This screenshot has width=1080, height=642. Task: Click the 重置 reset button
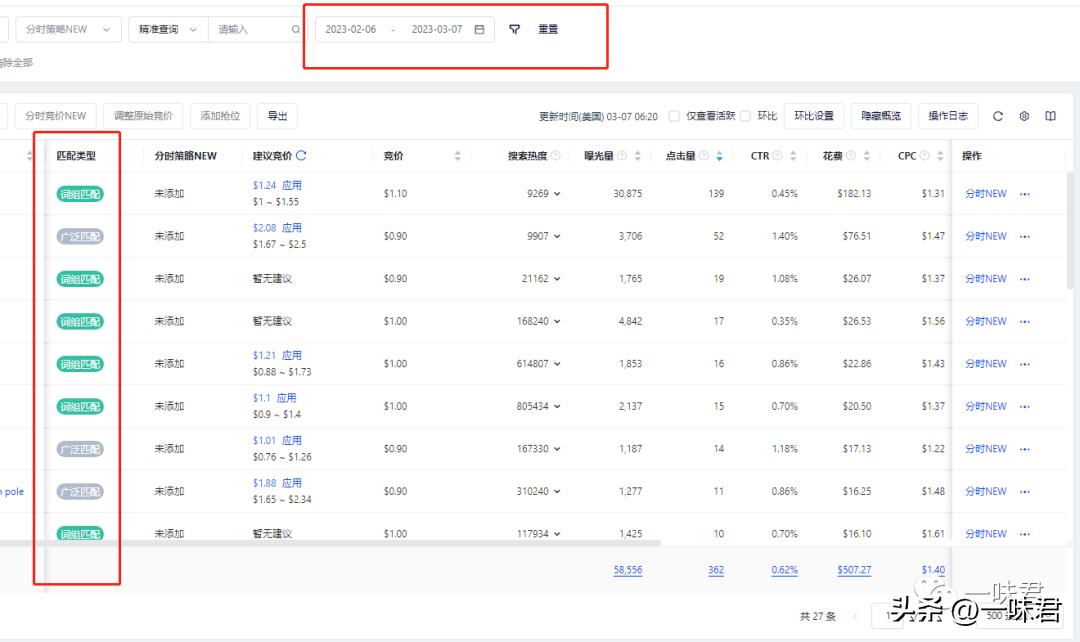(548, 29)
